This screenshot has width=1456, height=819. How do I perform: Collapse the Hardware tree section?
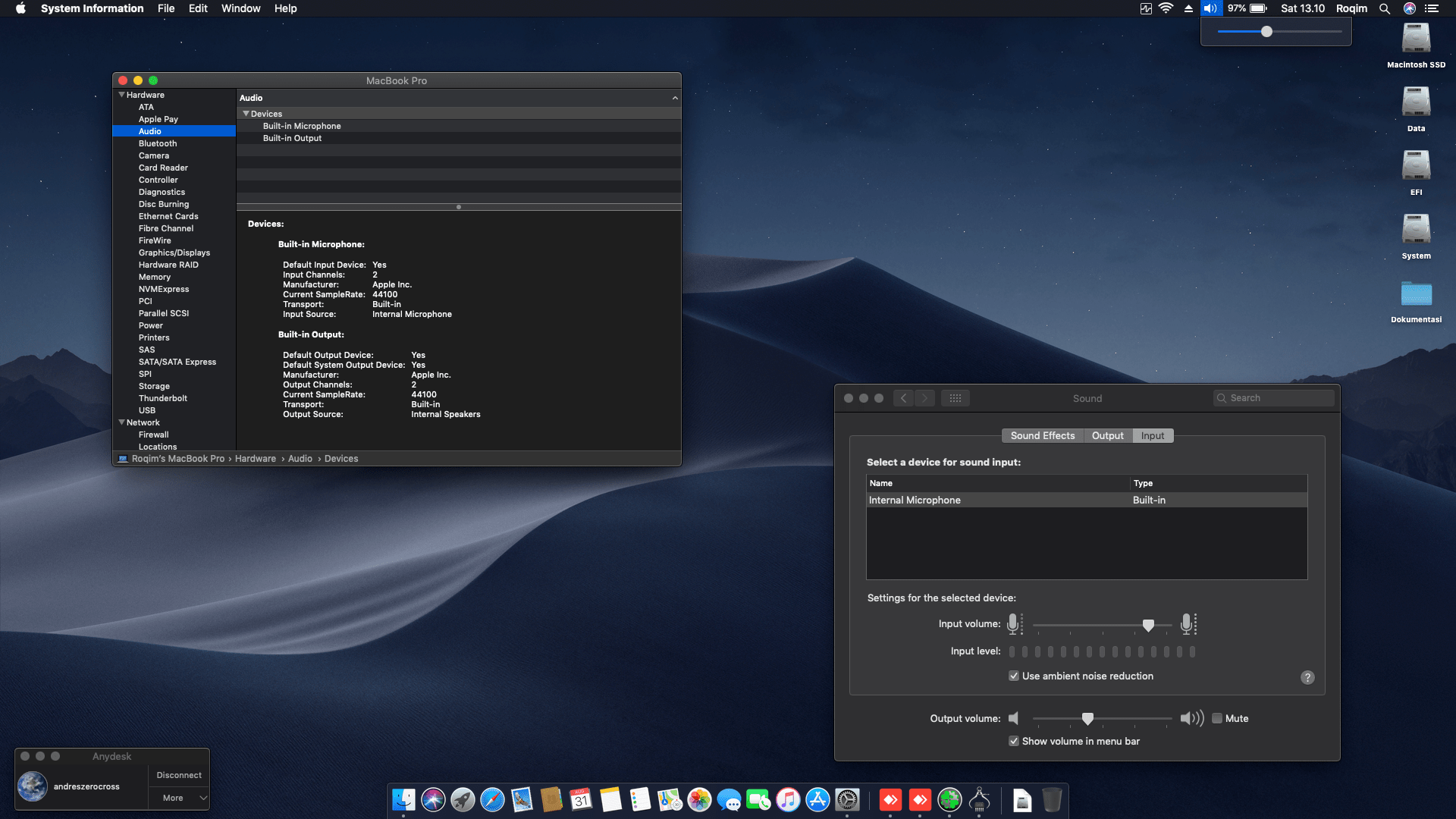121,95
